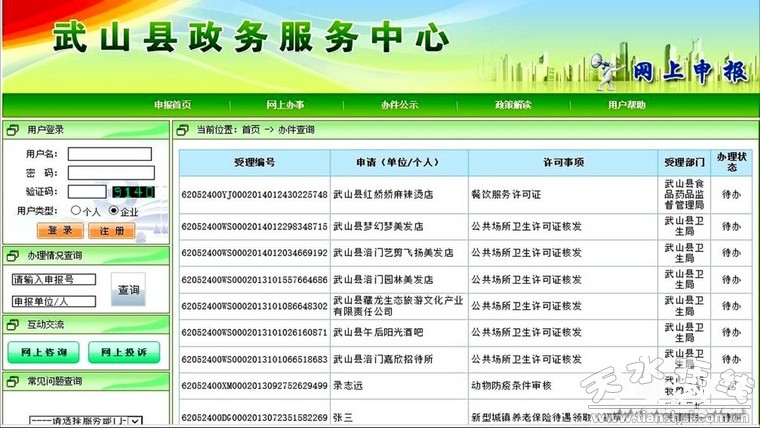Viewport: 760px width, 428px height.
Task: Click the 用户登录 panel header icon
Action: (12, 130)
